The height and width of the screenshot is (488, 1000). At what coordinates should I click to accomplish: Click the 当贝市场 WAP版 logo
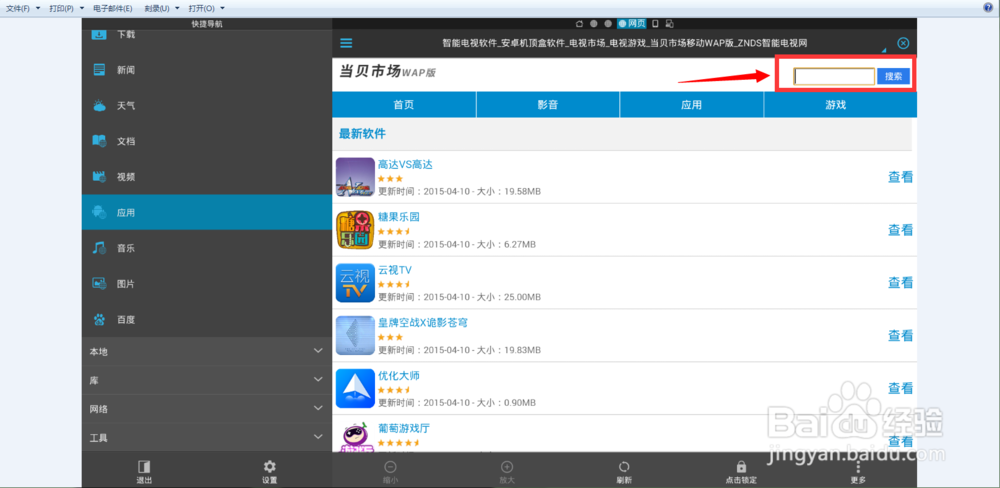(387, 72)
